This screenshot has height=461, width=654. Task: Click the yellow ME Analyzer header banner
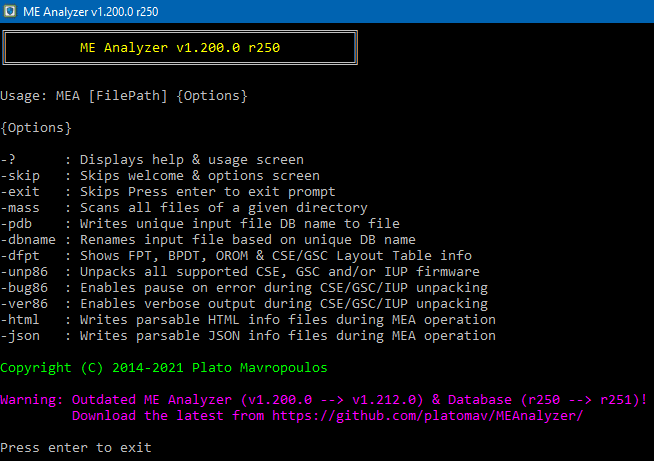[180, 48]
